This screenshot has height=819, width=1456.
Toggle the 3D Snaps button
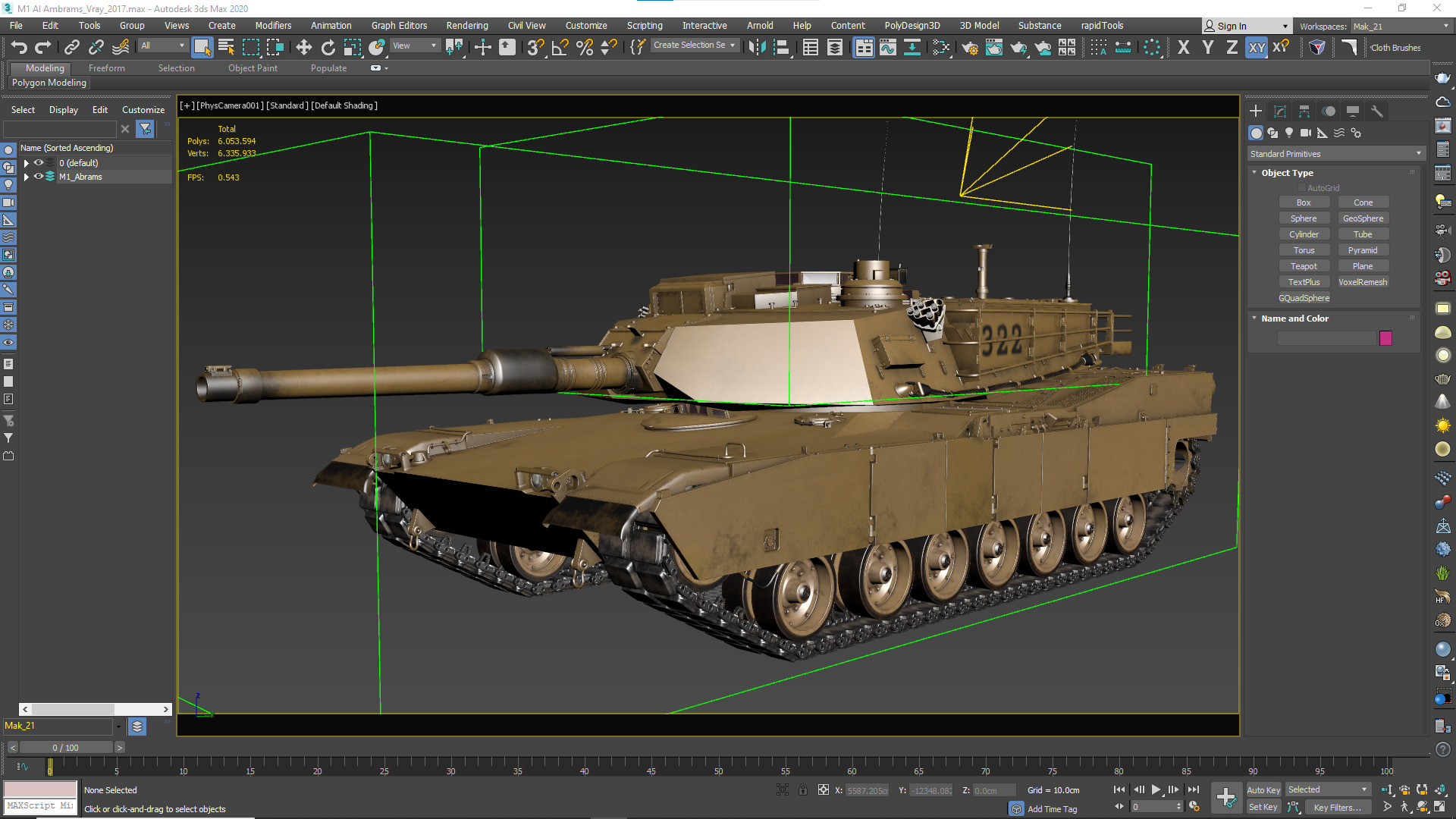[x=535, y=47]
